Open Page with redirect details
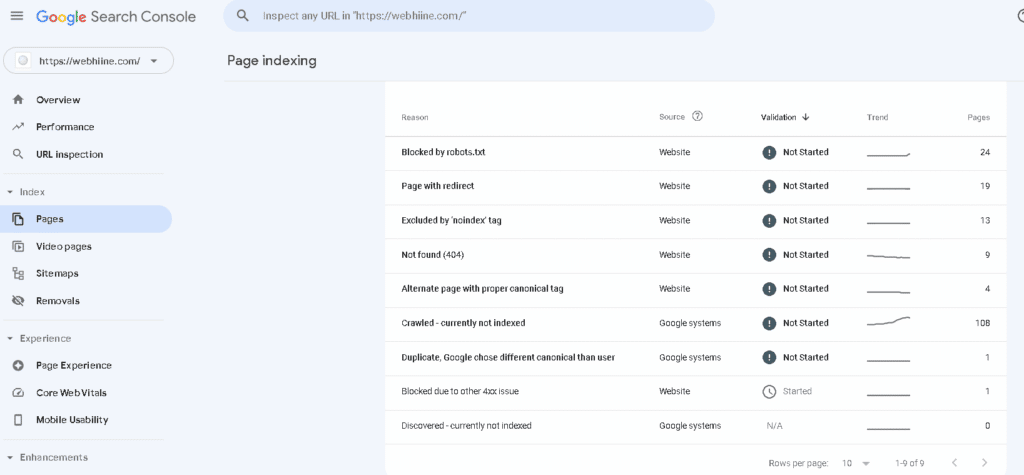This screenshot has height=475, width=1024. click(696, 186)
